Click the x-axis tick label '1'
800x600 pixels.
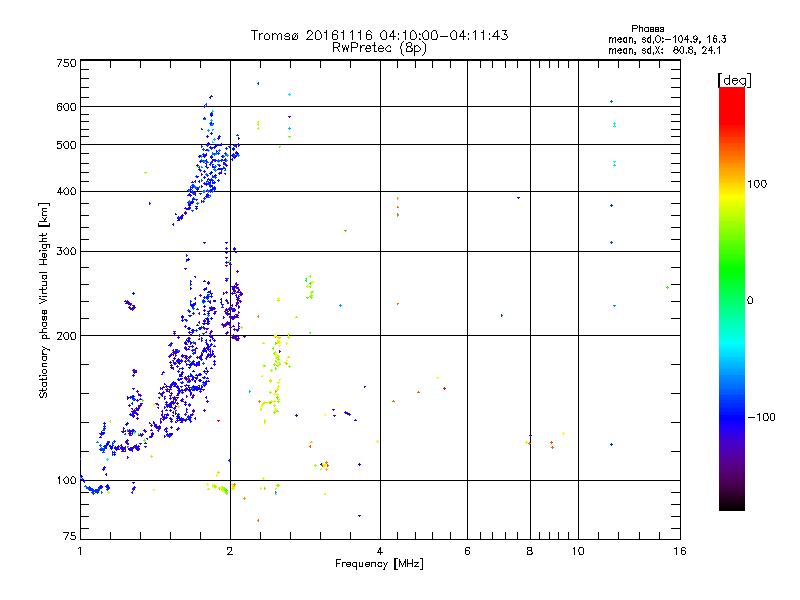[80, 551]
